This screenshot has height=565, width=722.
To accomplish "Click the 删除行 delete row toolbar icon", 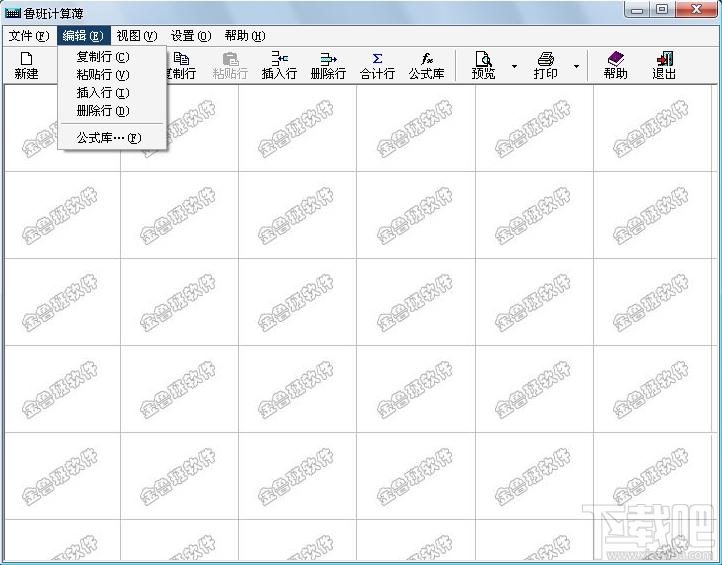I will click(x=328, y=58).
